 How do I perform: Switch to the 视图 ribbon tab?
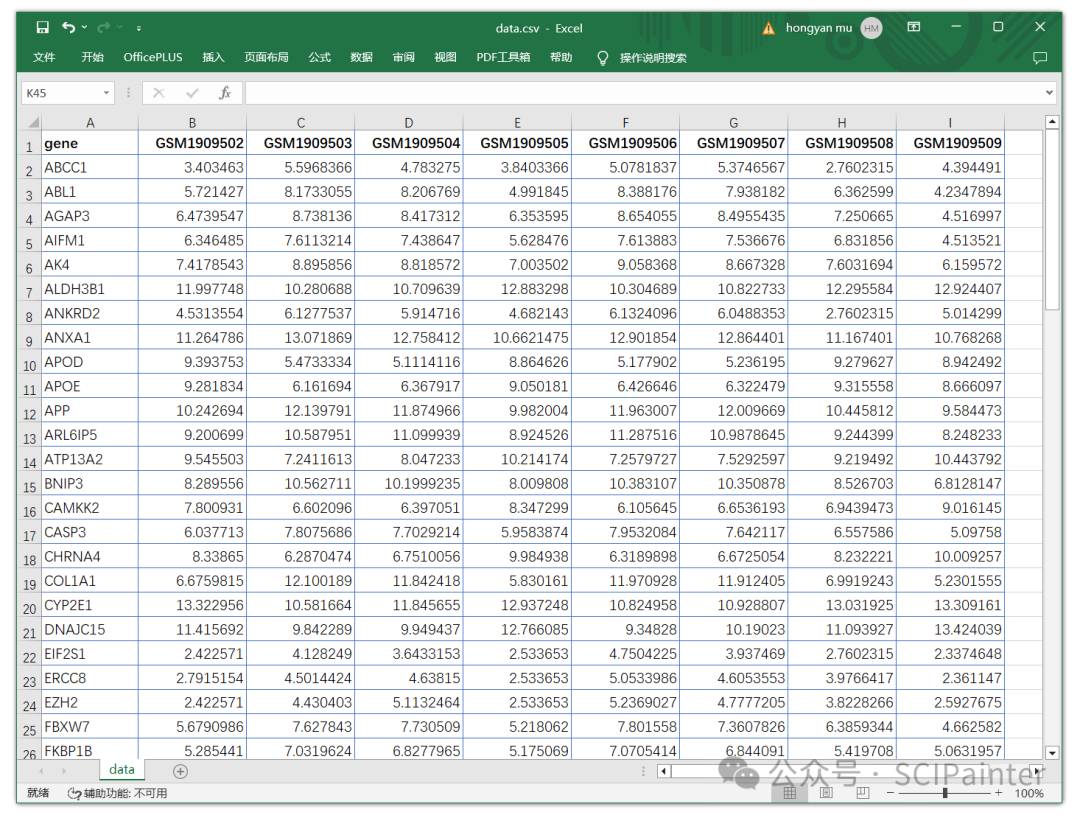446,57
